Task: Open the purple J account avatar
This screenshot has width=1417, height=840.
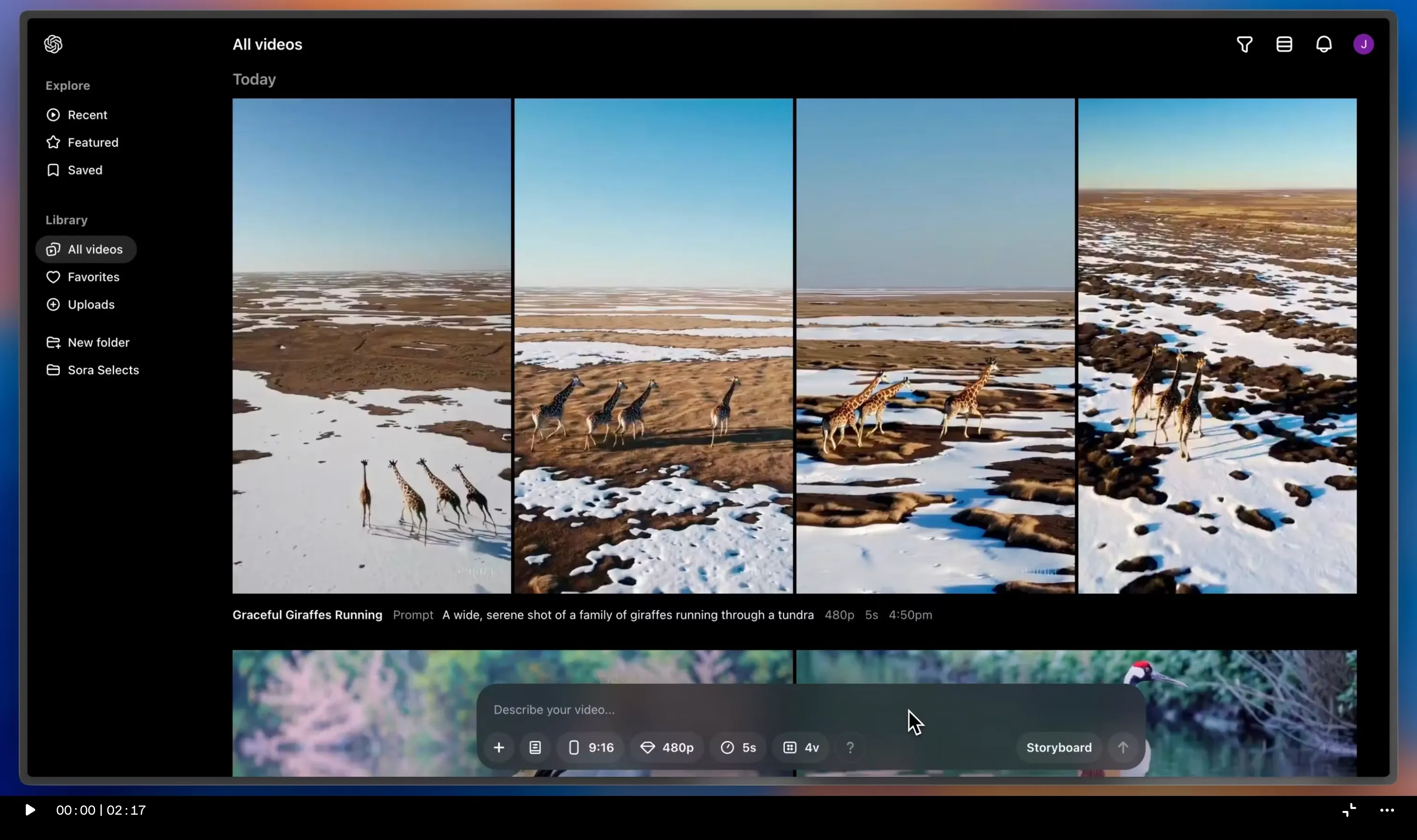Action: (x=1363, y=44)
